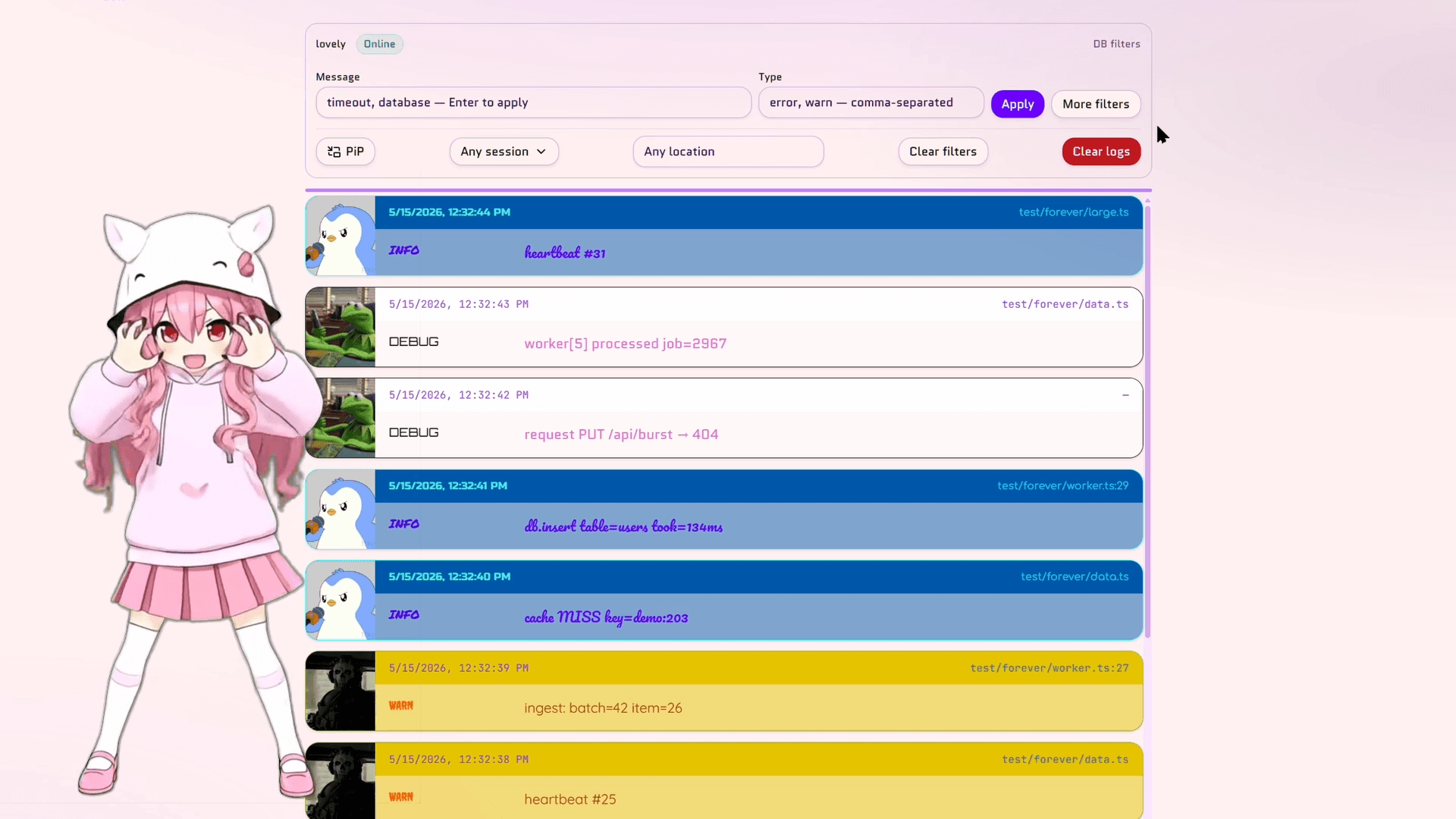Click timestamp 12:32:43 PM
1456x819 pixels.
458,304
